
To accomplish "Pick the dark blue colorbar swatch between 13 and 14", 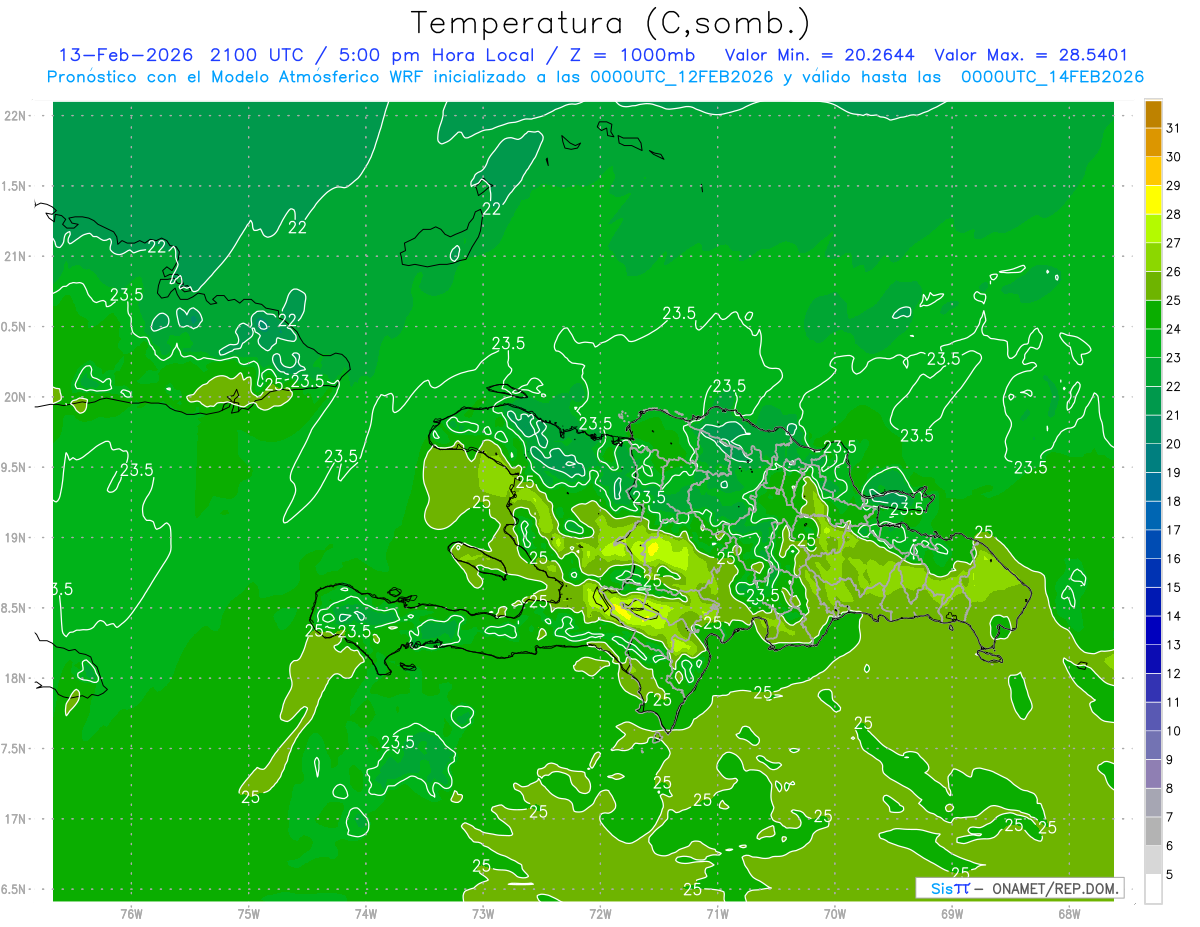I will [x=1153, y=631].
